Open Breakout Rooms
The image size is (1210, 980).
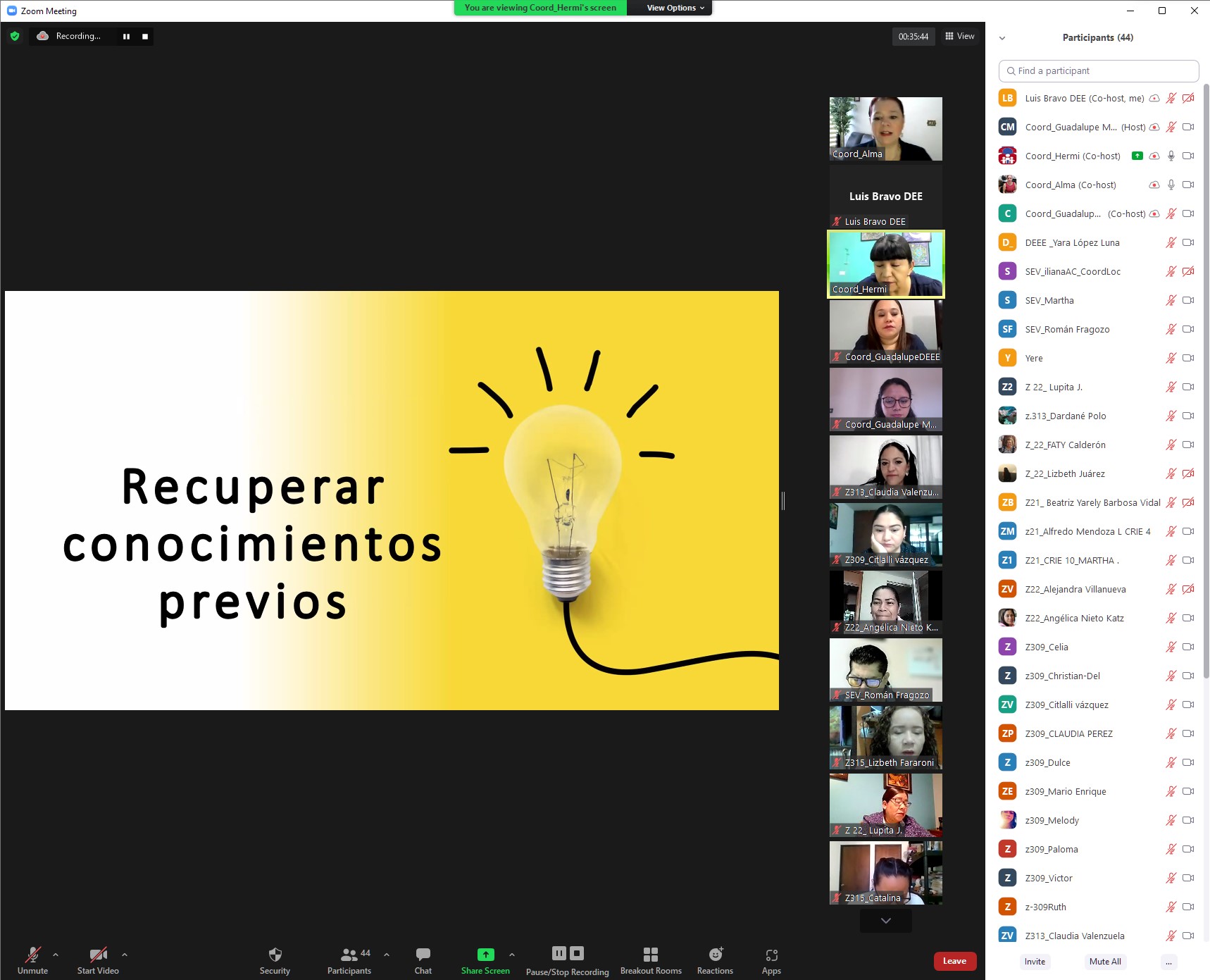click(x=651, y=961)
